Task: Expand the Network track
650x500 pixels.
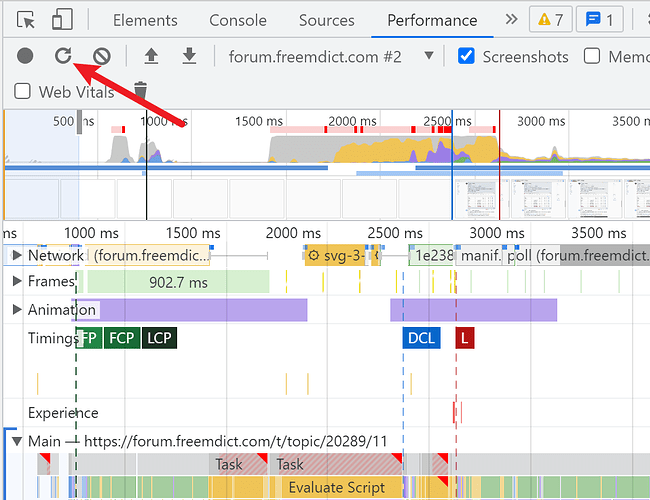Action: (x=16, y=256)
